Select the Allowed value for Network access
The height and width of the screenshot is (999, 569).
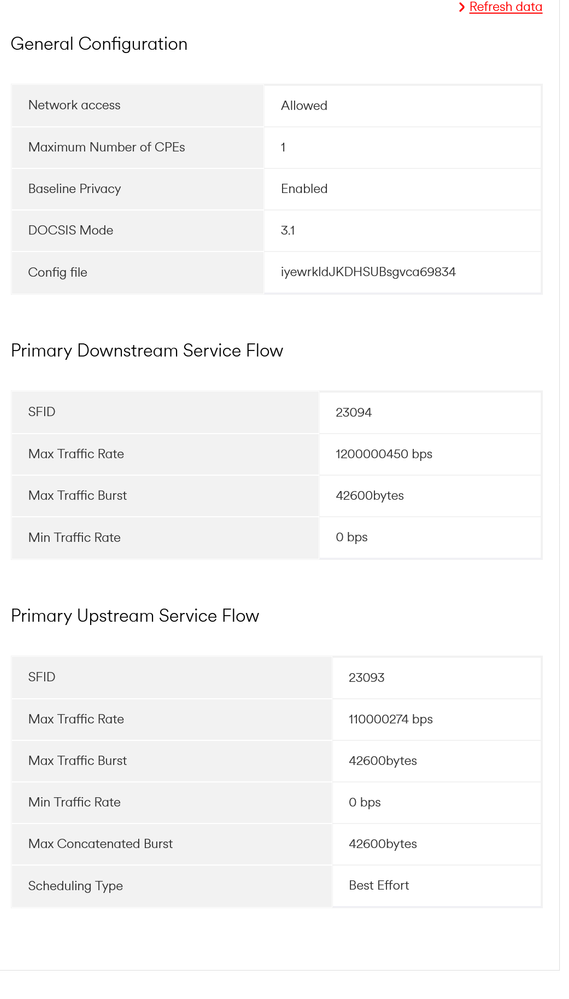tap(304, 106)
